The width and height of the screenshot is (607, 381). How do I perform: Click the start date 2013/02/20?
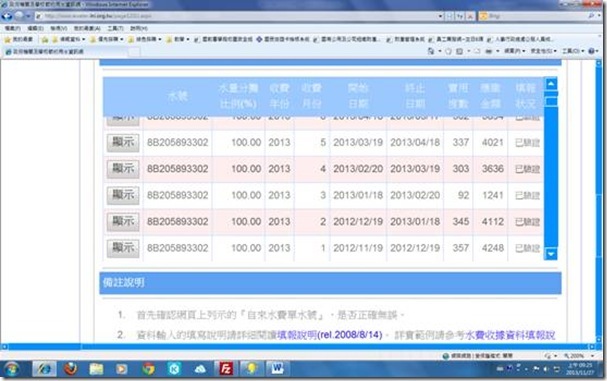(x=358, y=169)
